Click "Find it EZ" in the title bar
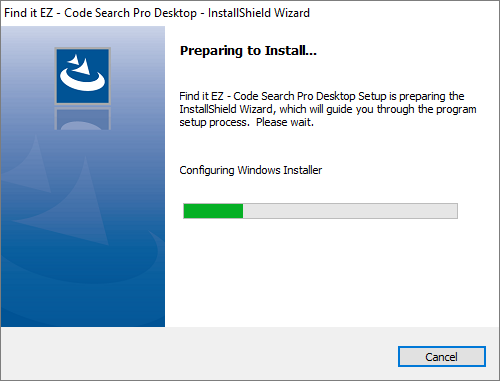 pyautogui.click(x=28, y=13)
